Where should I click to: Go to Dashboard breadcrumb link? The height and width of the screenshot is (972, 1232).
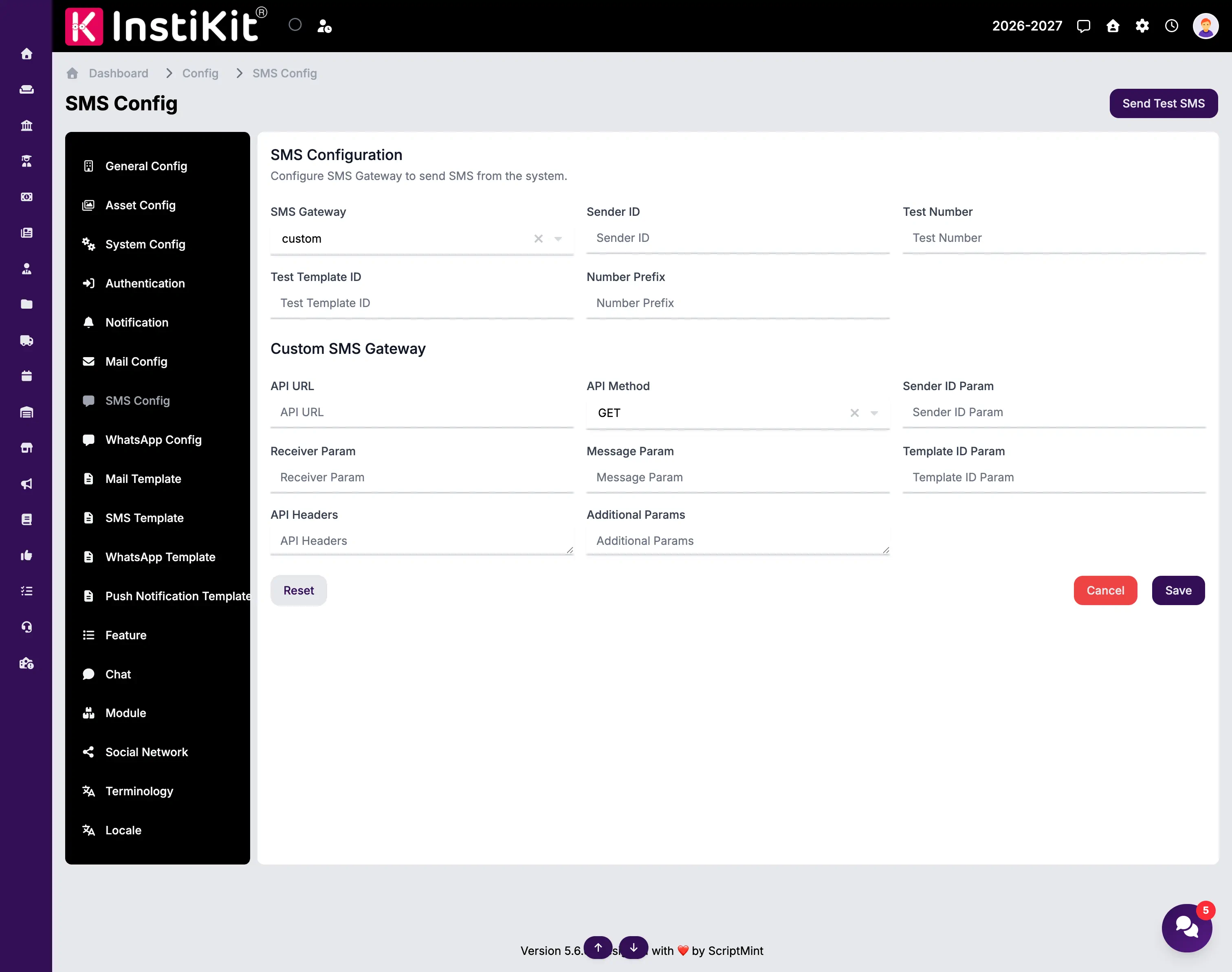119,73
